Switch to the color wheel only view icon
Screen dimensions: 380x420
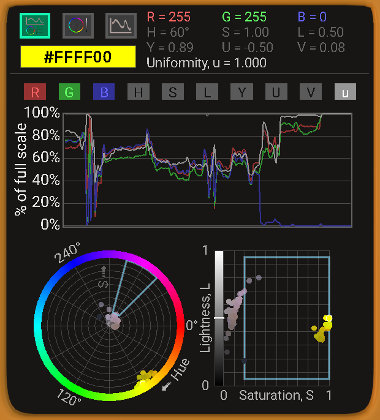click(x=78, y=26)
